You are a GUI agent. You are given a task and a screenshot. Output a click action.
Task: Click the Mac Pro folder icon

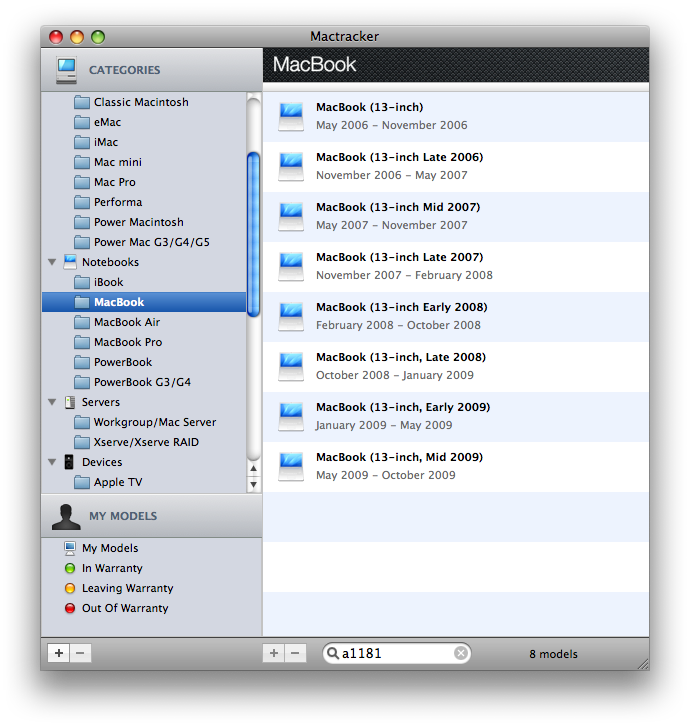tap(82, 182)
